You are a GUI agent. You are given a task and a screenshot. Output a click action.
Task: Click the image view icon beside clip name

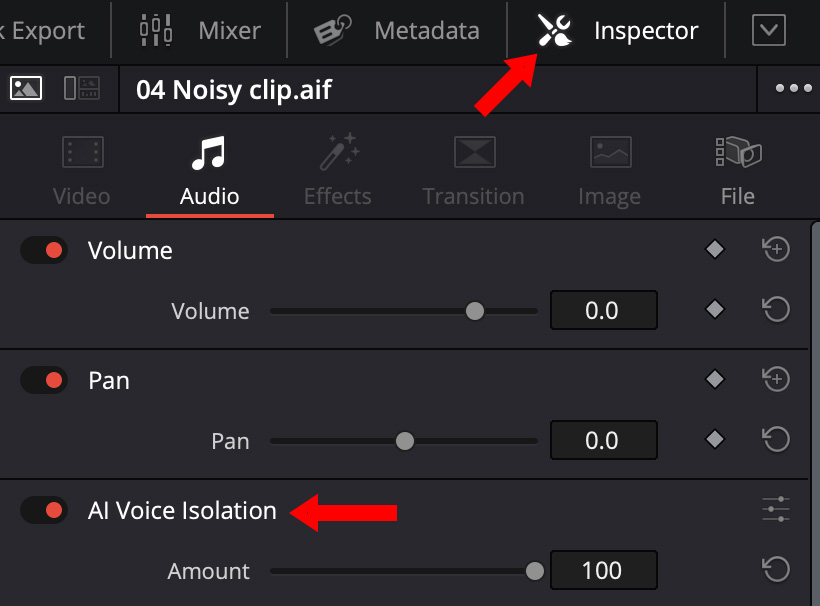pyautogui.click(x=26, y=88)
